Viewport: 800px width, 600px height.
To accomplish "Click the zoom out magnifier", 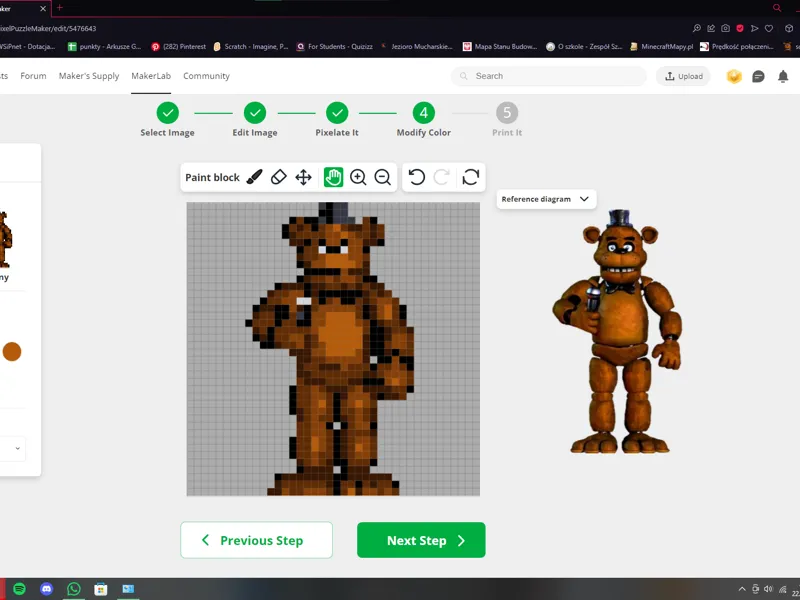I will (x=383, y=177).
